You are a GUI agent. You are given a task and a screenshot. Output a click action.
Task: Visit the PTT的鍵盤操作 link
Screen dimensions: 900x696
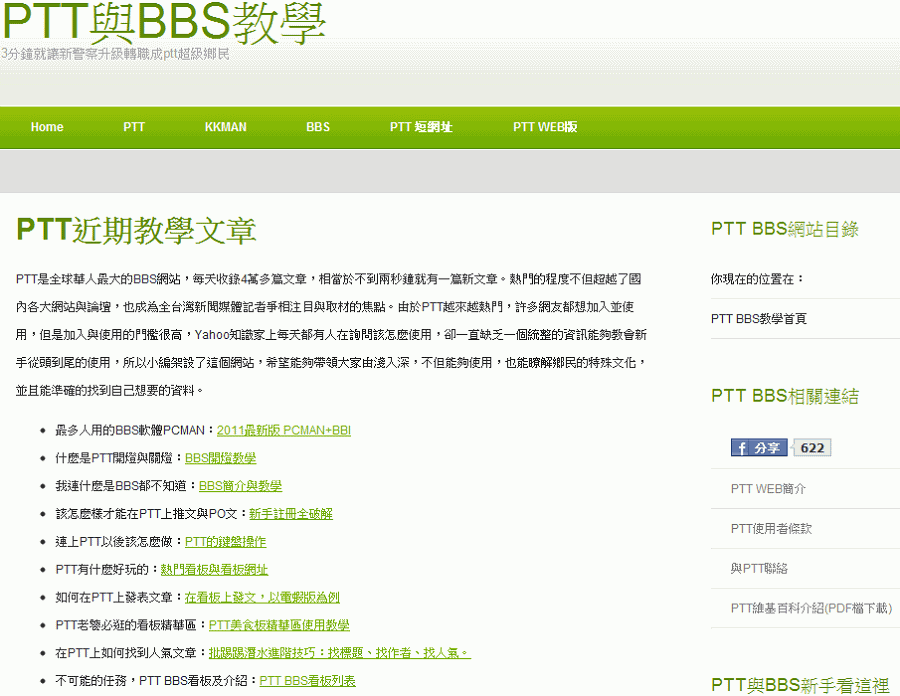(225, 542)
